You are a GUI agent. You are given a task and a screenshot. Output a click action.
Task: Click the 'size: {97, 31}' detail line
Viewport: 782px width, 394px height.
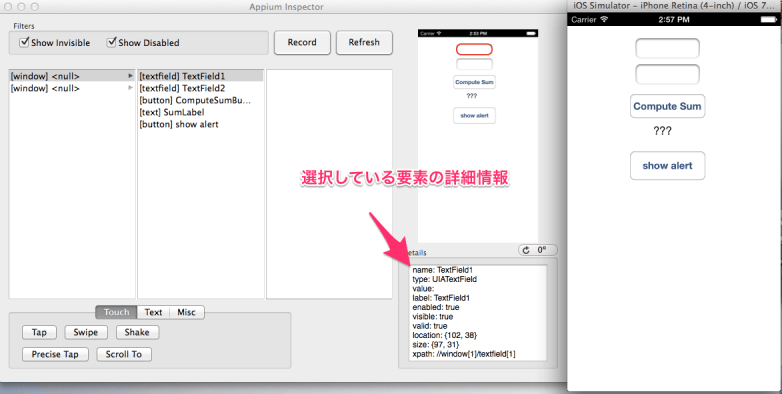click(x=436, y=345)
